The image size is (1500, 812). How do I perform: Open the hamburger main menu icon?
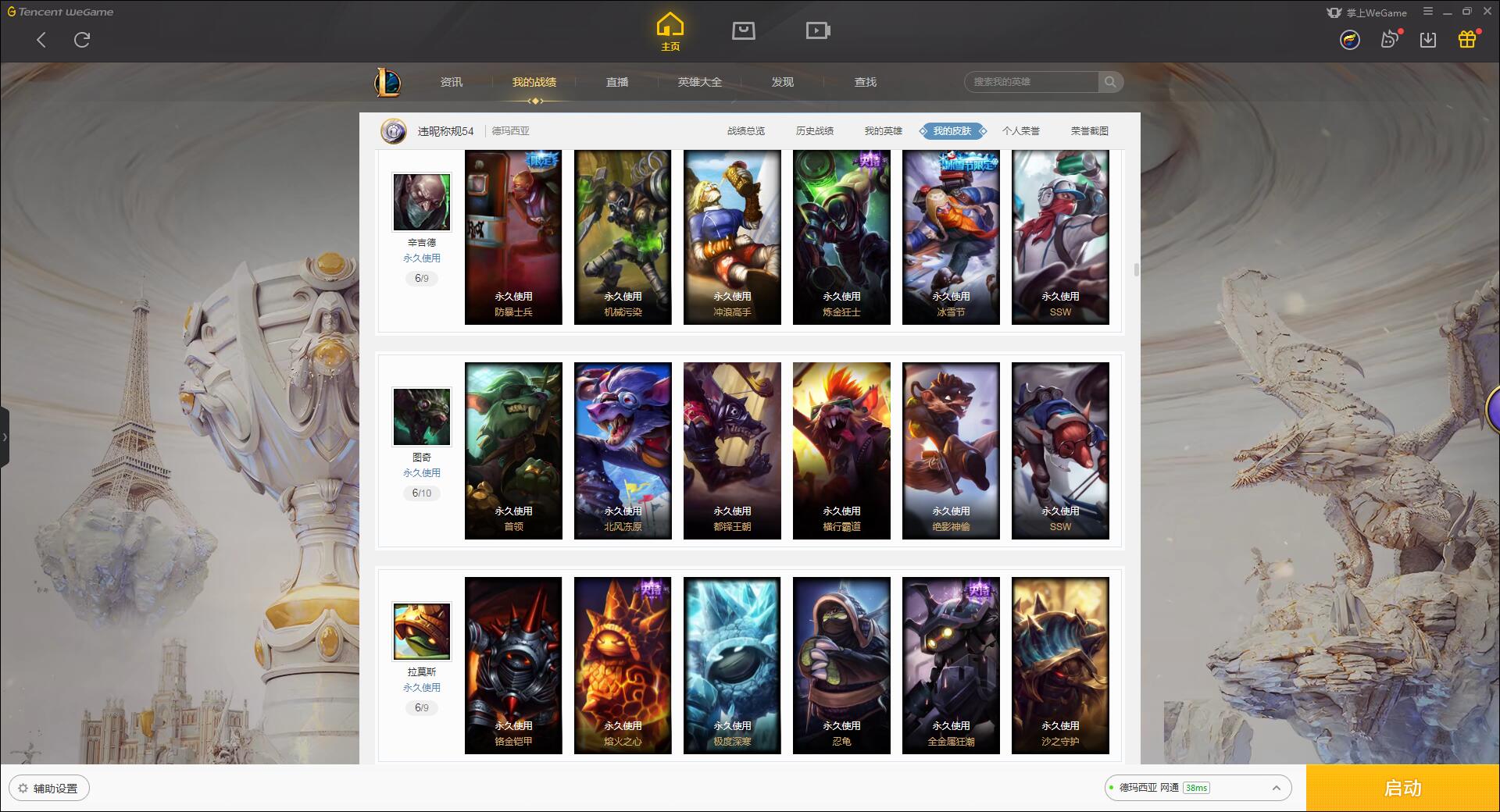1428,12
